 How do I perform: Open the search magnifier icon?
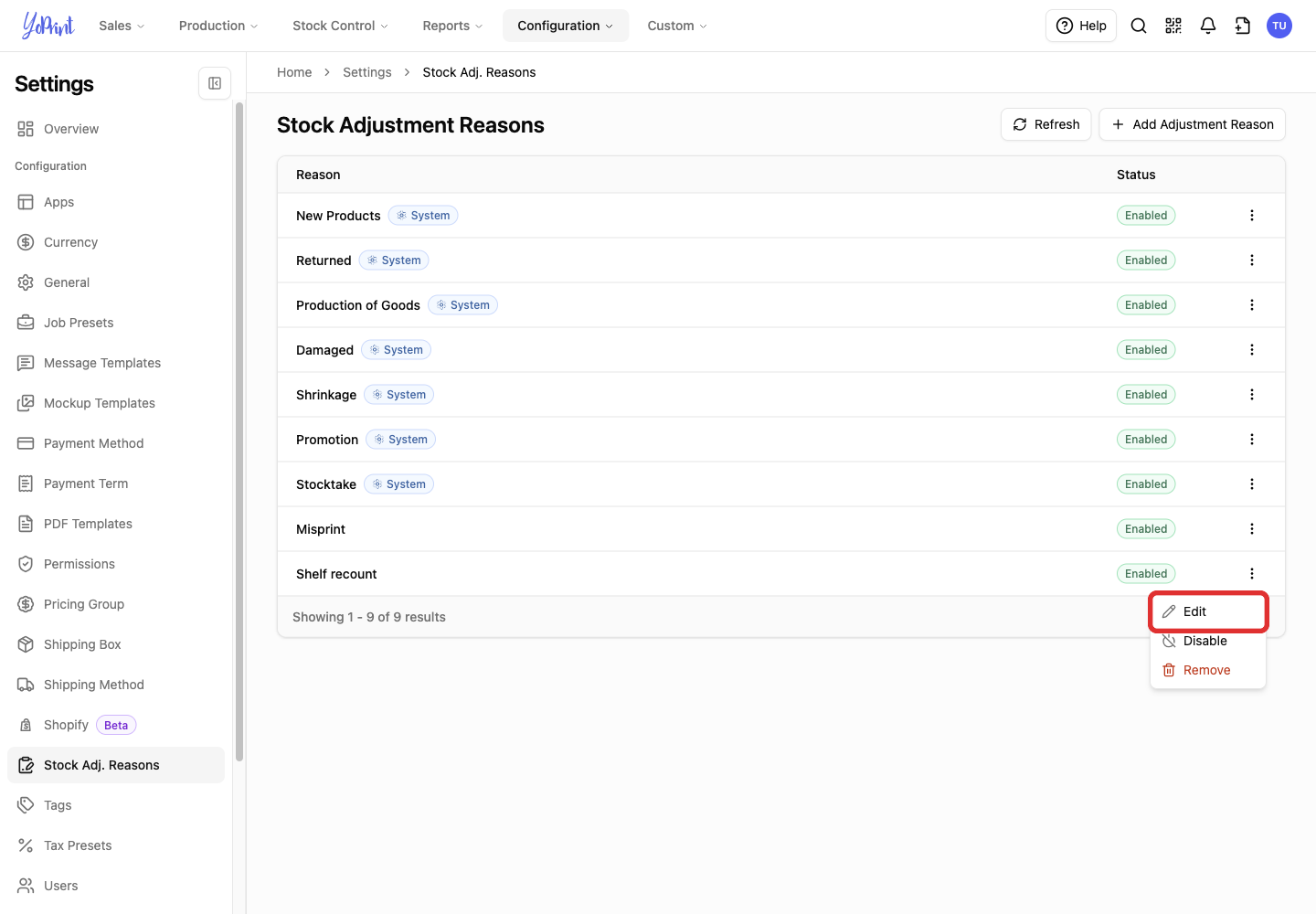pos(1139,26)
